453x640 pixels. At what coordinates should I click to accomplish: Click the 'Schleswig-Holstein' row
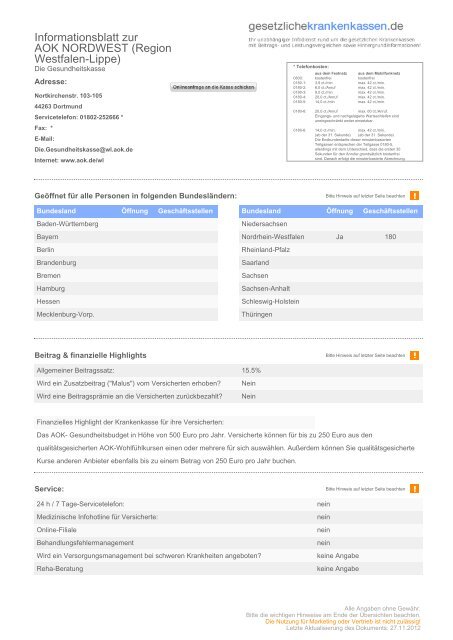click(x=331, y=302)
